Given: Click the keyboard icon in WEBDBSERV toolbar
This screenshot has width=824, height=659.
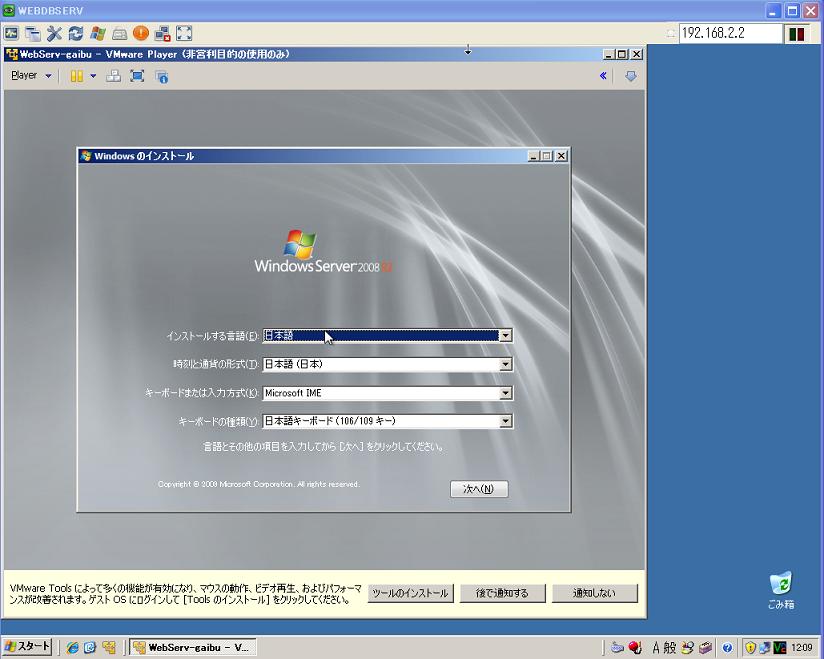Looking at the screenshot, I should tap(119, 34).
